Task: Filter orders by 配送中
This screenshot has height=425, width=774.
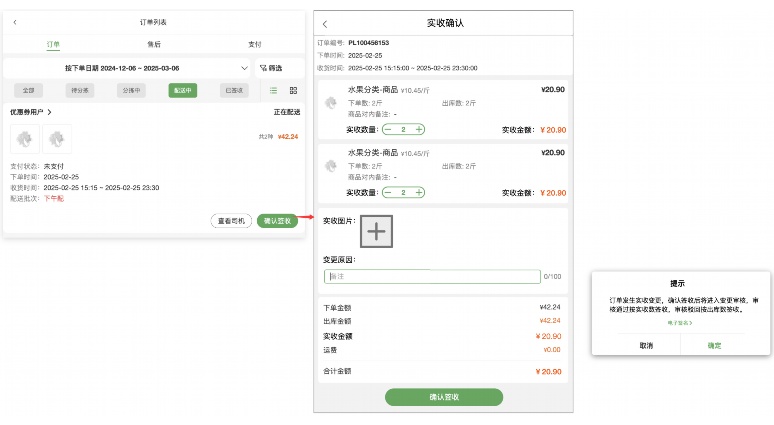Action: click(x=183, y=90)
